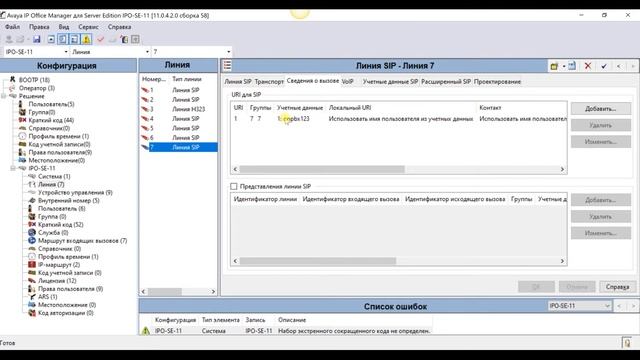Click Удалить button next to URI table
This screenshot has height=360, width=640.
tap(600, 125)
